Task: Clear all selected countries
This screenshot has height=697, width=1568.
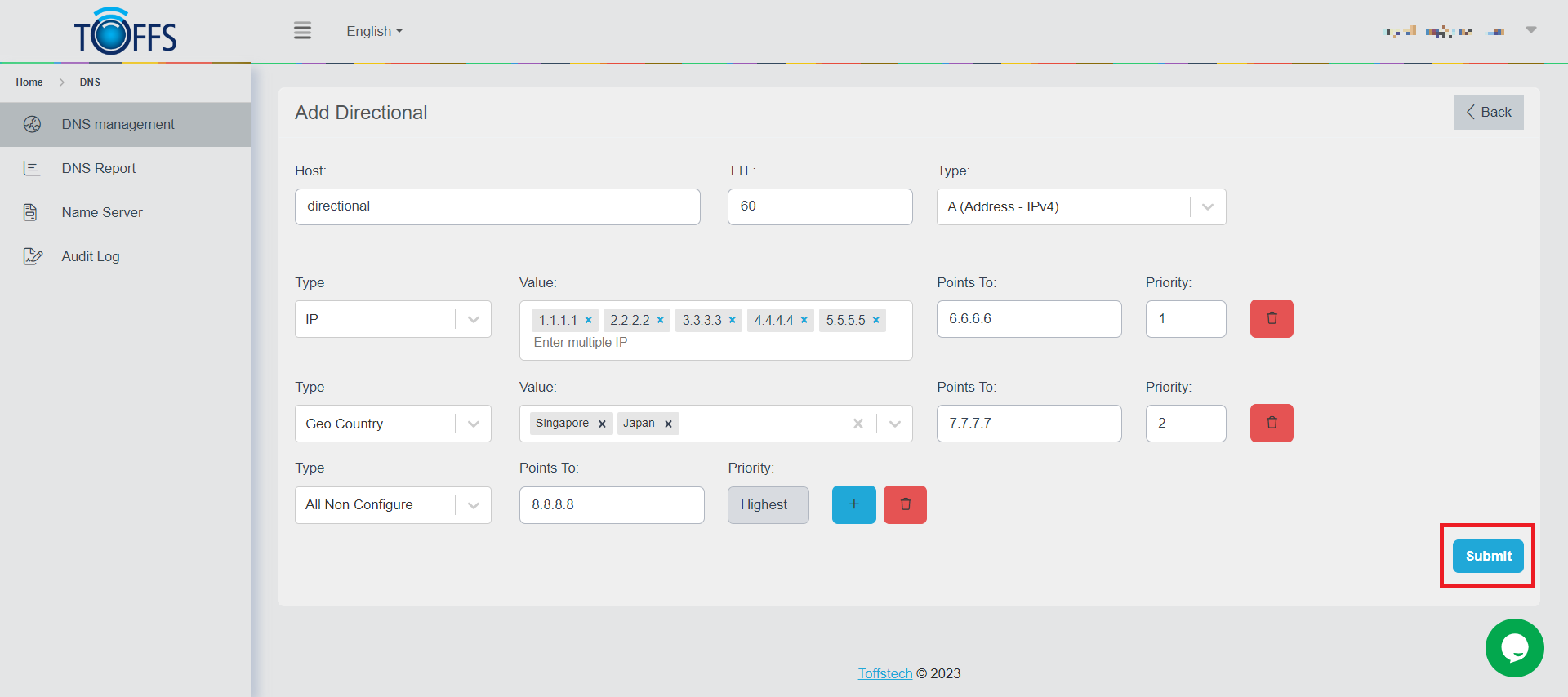Action: pos(857,424)
